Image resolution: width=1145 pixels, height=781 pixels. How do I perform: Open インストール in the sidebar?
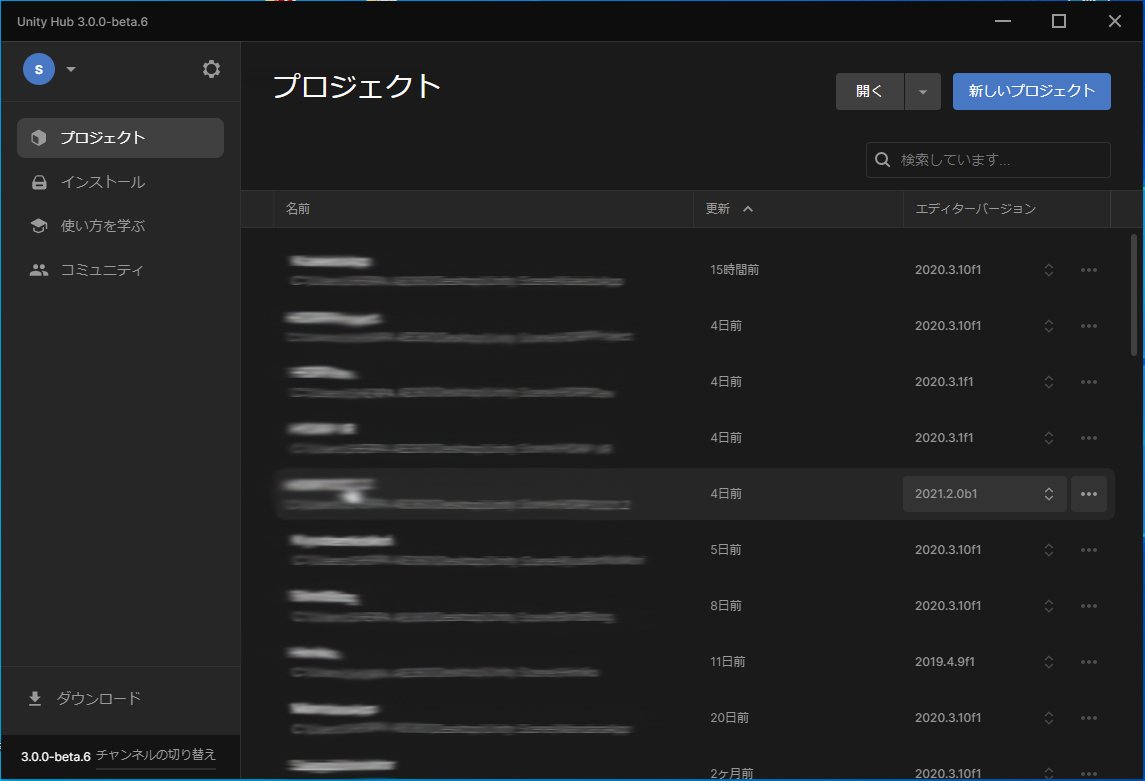120,182
